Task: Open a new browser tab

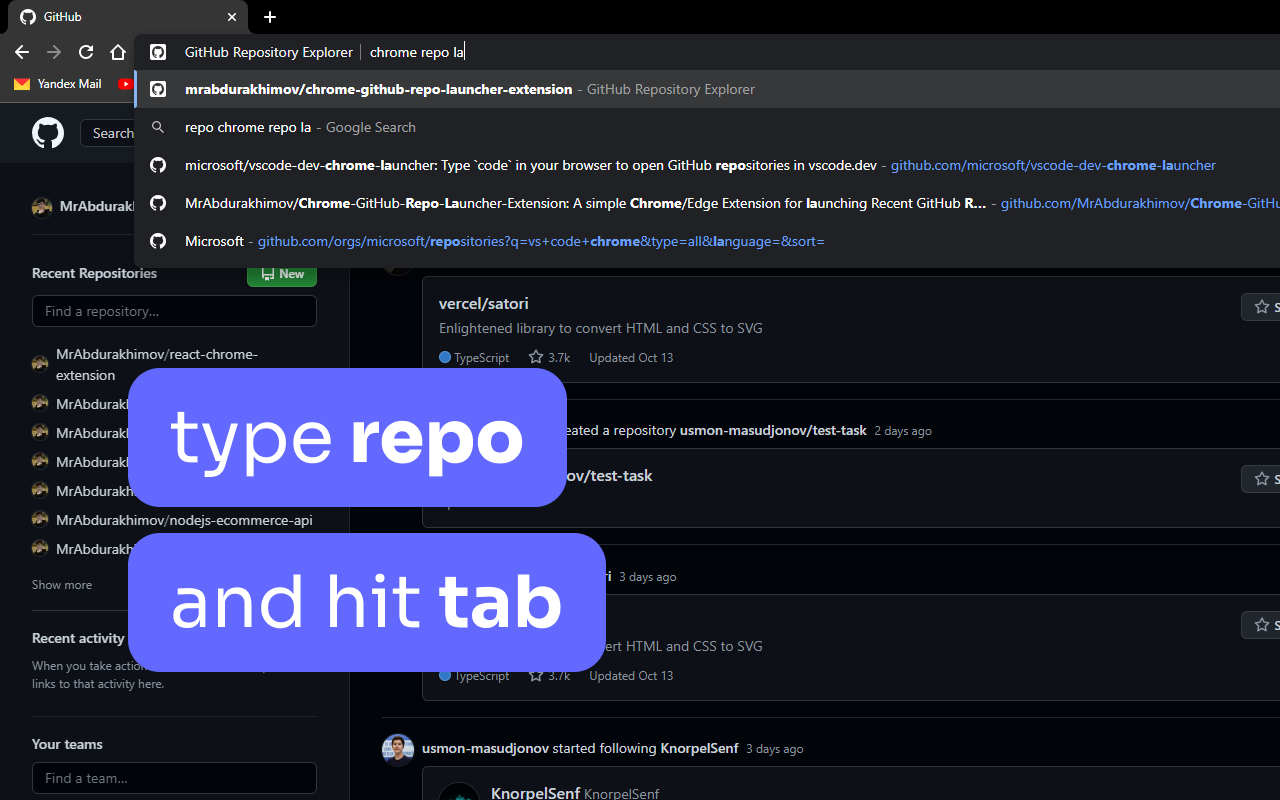Action: point(270,17)
